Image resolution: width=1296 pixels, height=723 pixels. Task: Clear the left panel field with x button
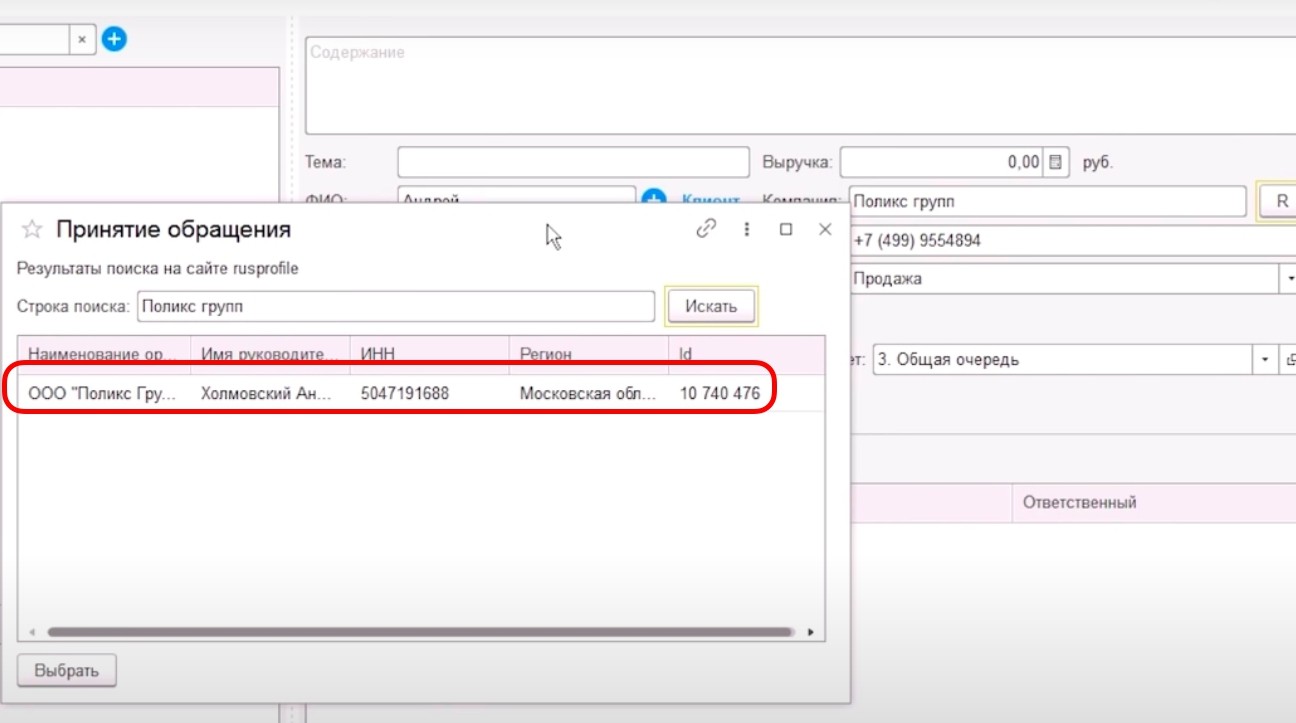82,40
